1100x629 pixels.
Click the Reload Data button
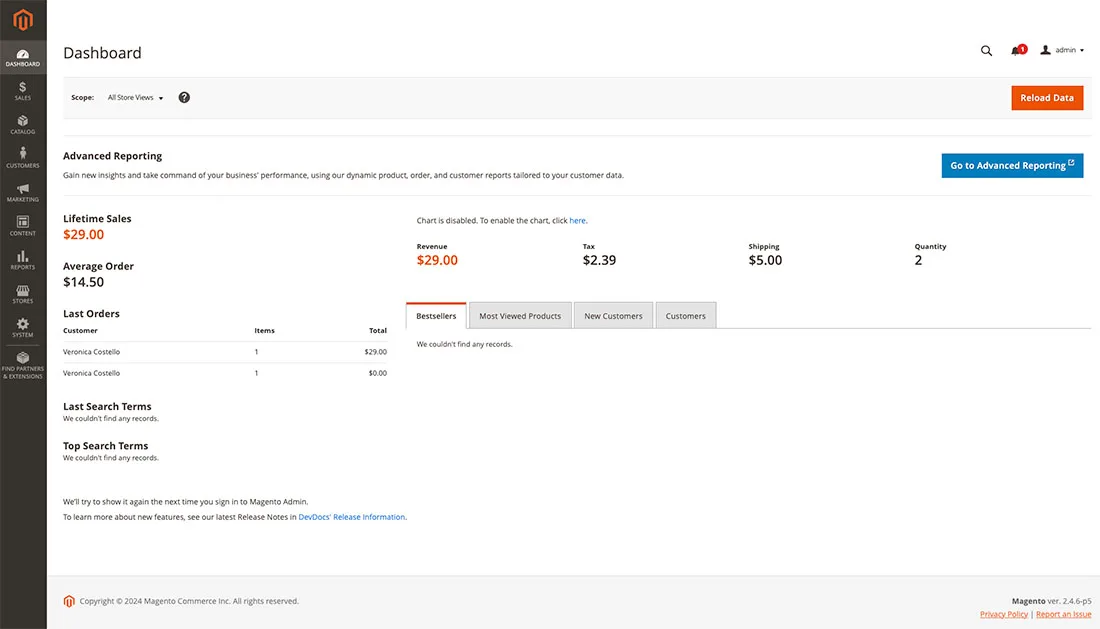point(1047,97)
